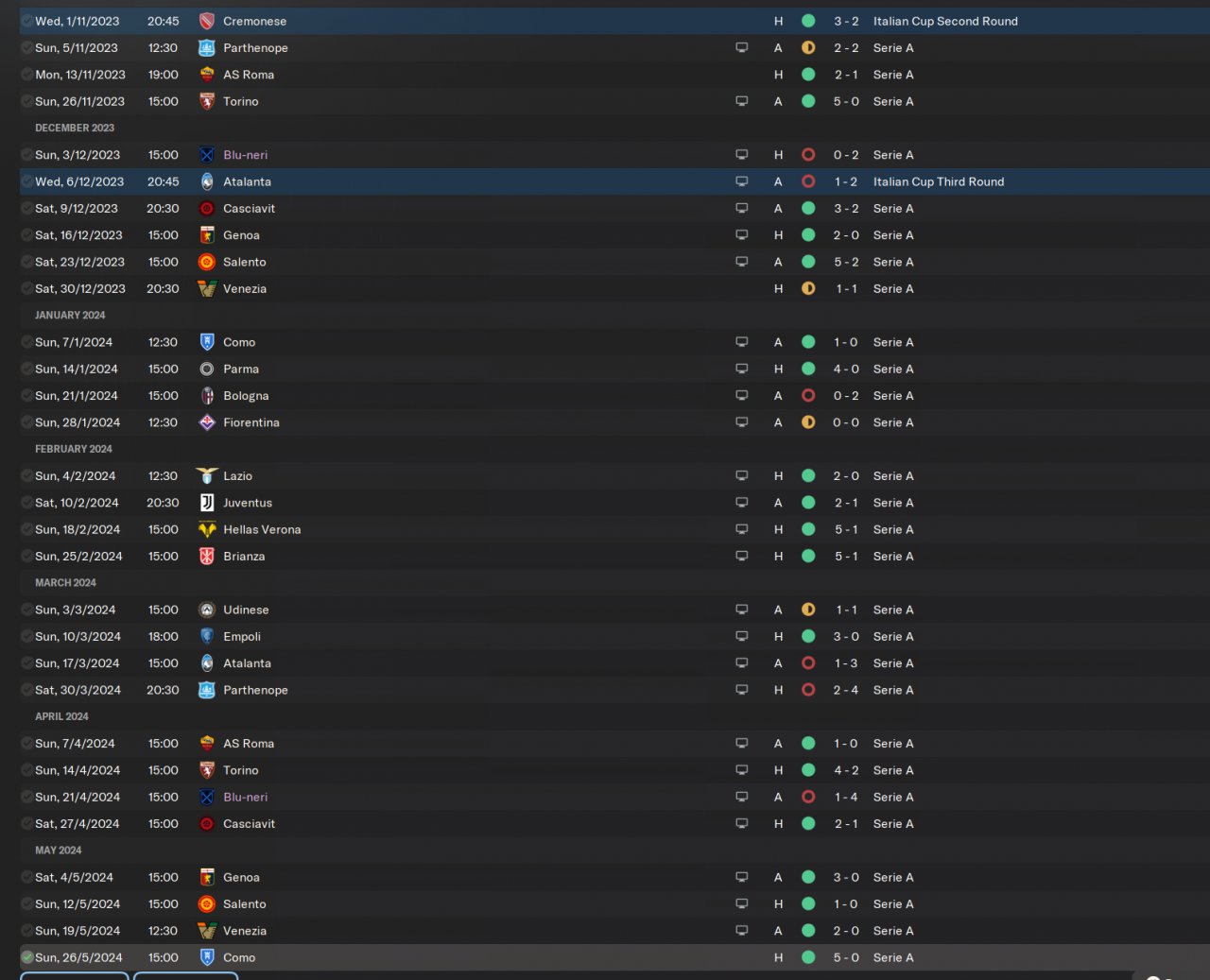Toggle the green checkmark on 26/5/2024 Como row
Screen dimensions: 1210x980
click(x=27, y=957)
